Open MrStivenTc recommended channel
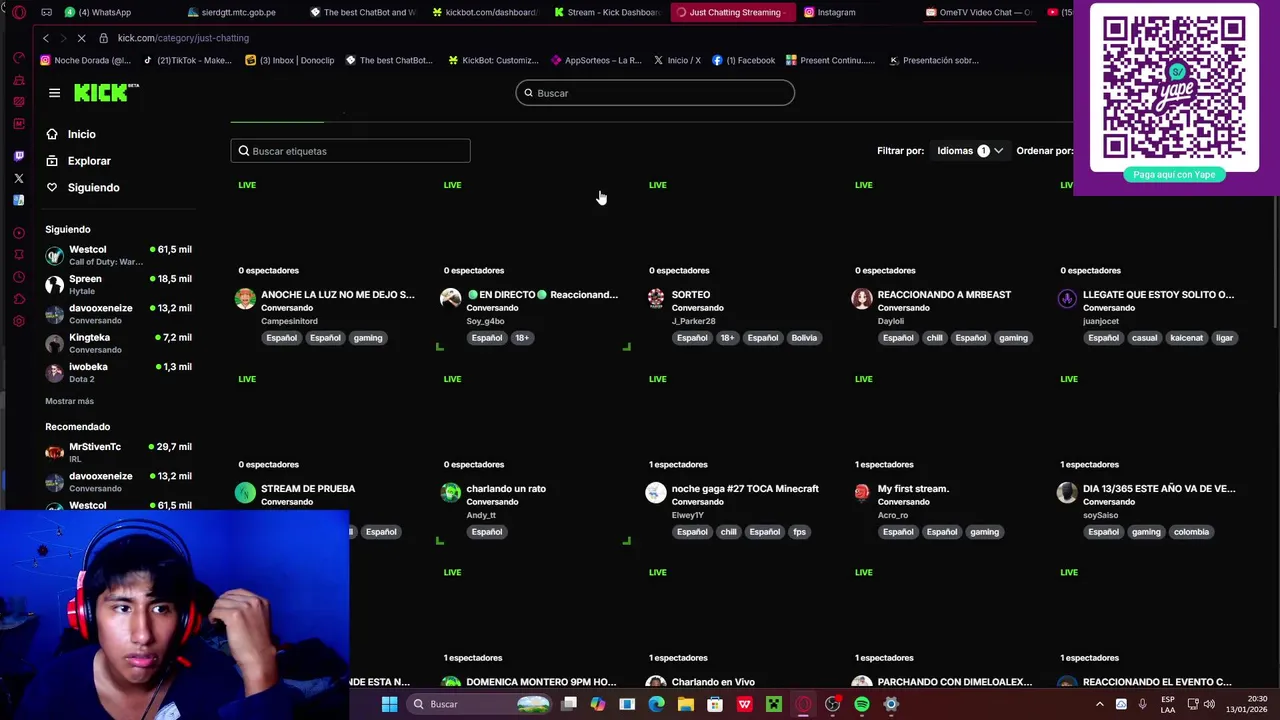Screen dimensions: 1280x720 click(x=118, y=452)
